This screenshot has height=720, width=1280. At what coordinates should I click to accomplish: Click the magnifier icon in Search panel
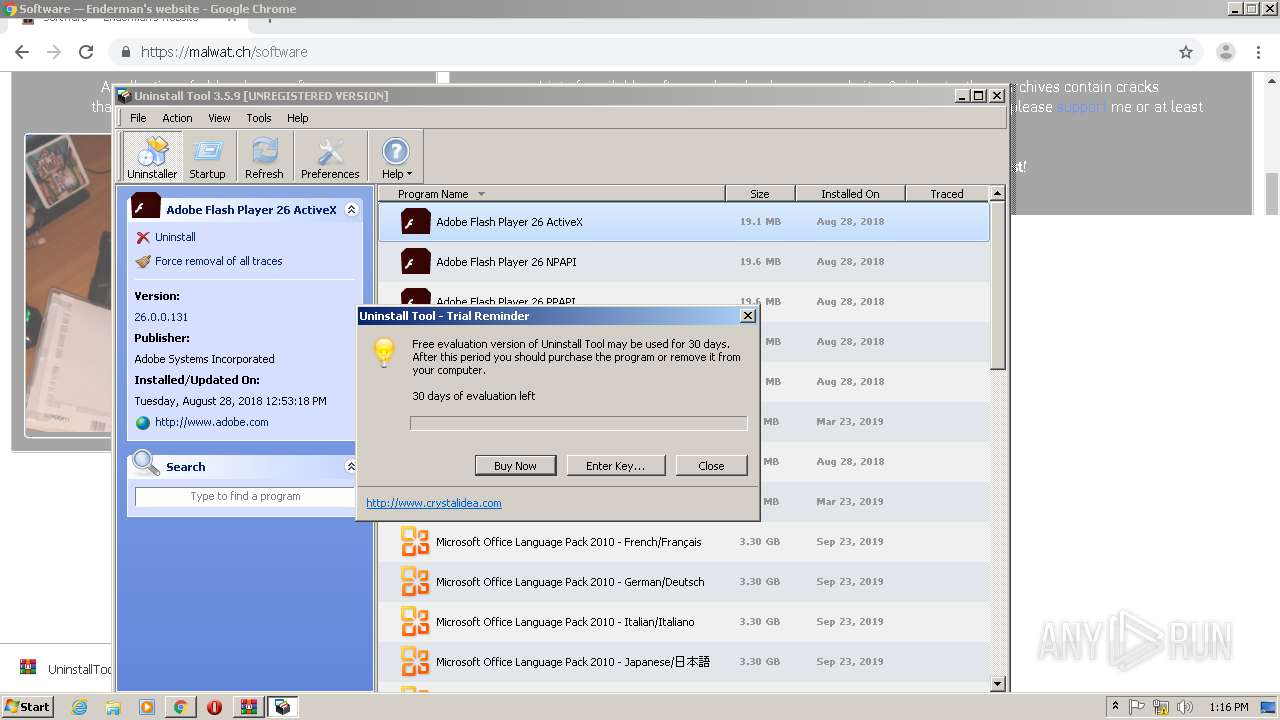point(146,462)
